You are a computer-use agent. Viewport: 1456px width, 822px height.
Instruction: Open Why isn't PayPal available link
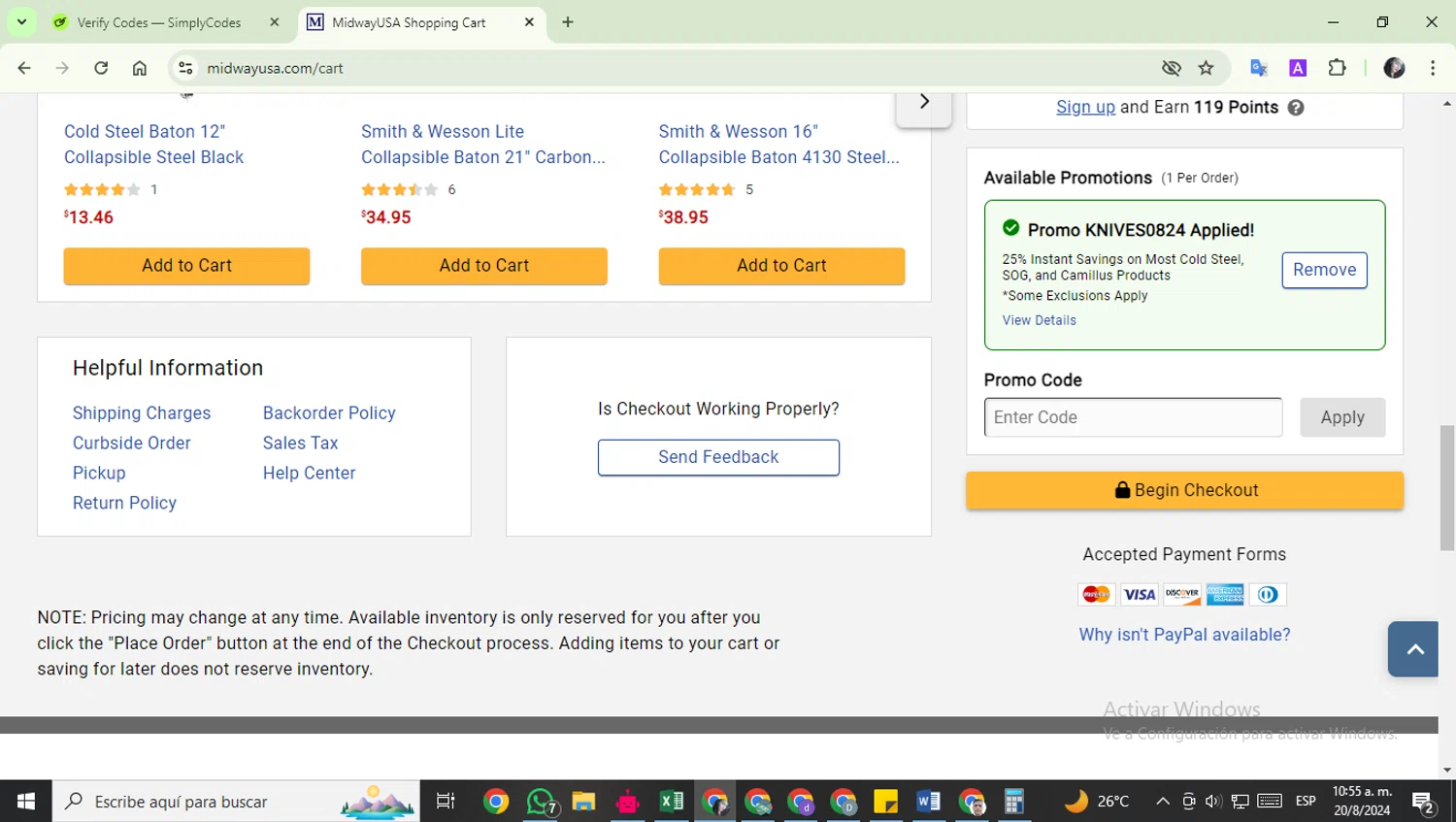point(1184,635)
